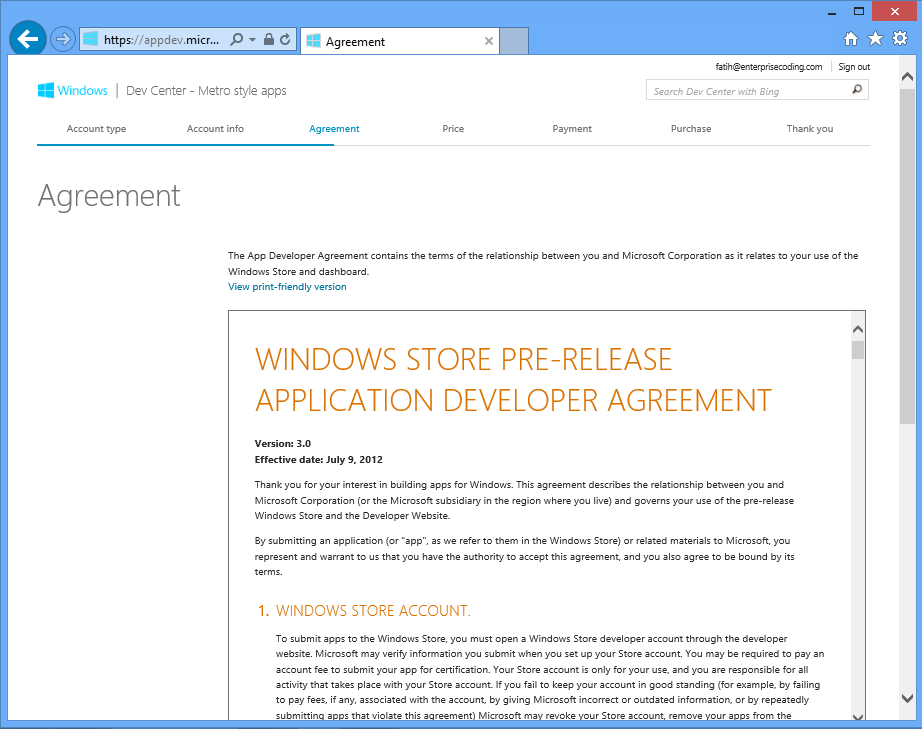Submit search using the Bing magnifier icon

pyautogui.click(x=857, y=89)
